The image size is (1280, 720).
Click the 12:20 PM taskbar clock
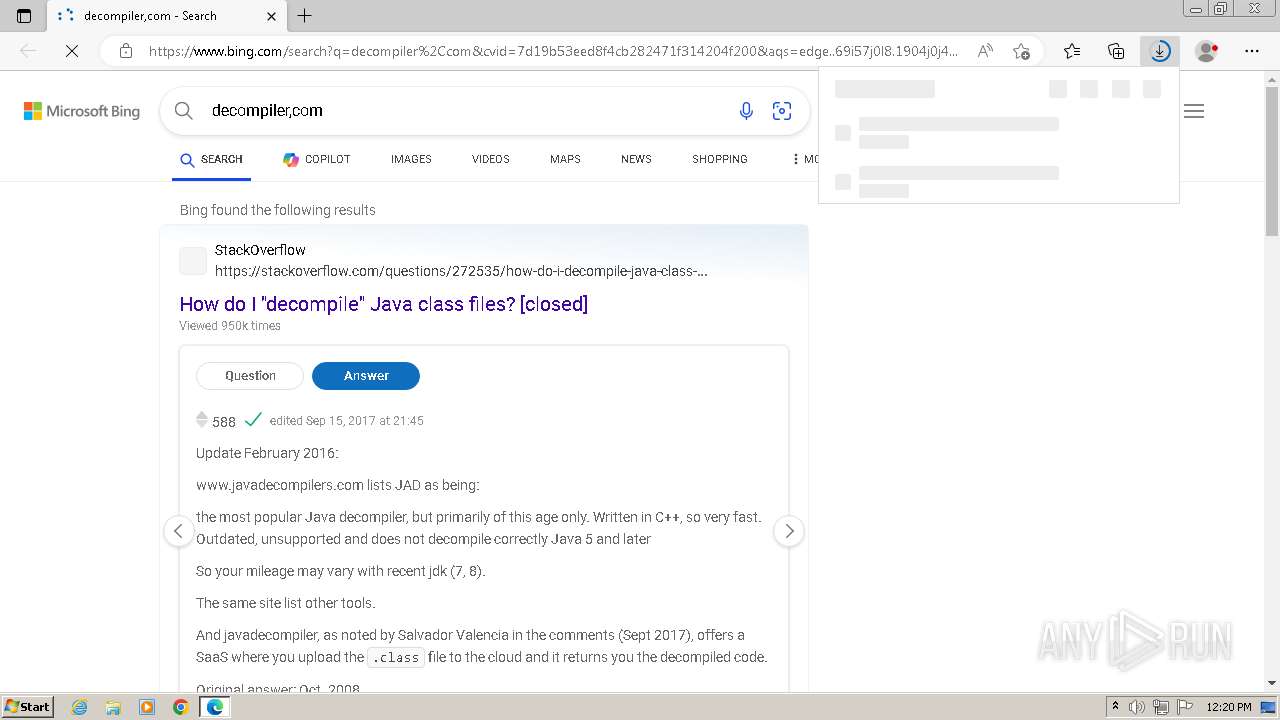click(1229, 707)
